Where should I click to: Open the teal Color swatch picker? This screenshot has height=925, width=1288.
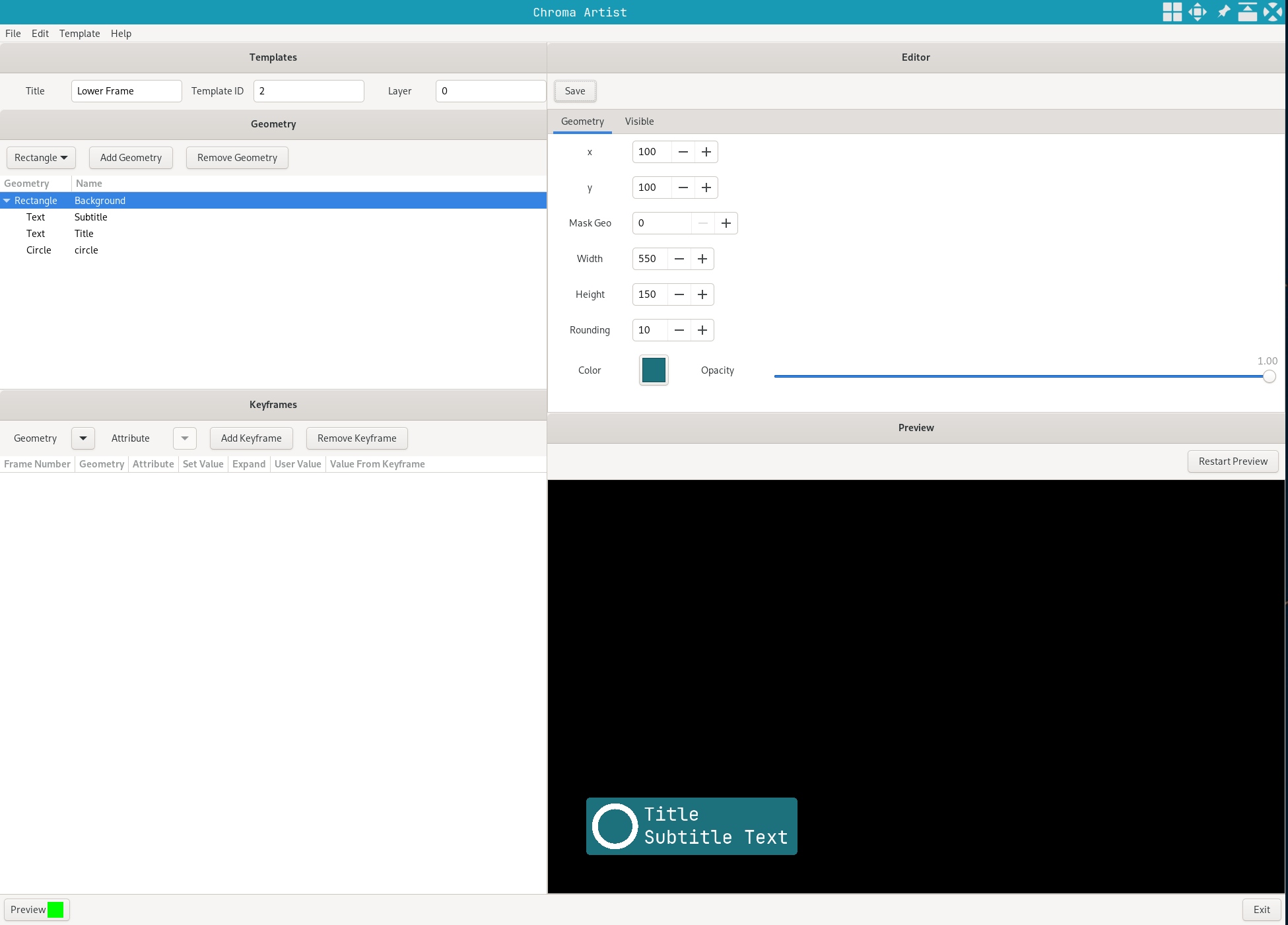click(654, 370)
